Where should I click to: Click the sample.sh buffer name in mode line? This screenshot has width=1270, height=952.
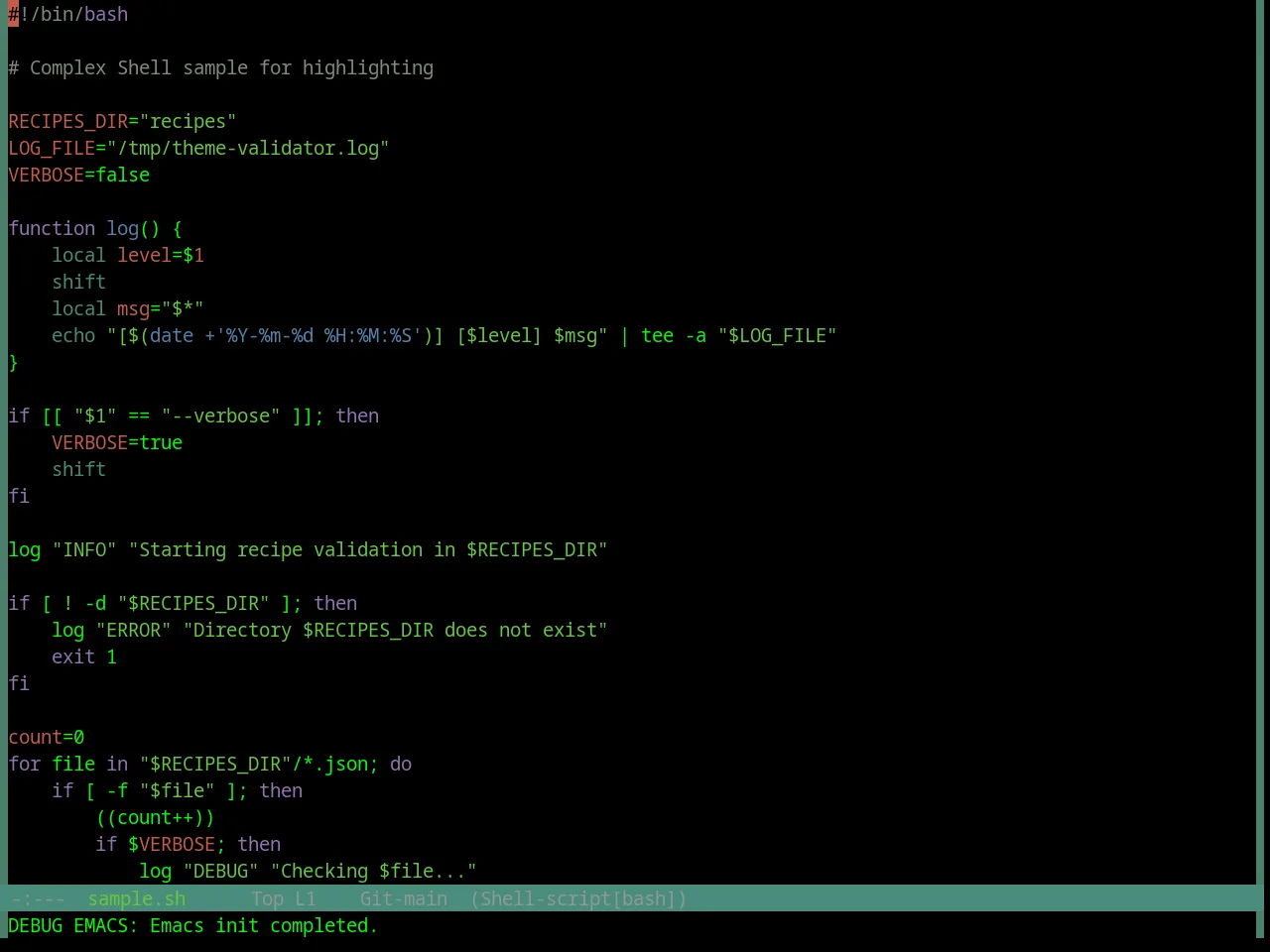(x=137, y=898)
